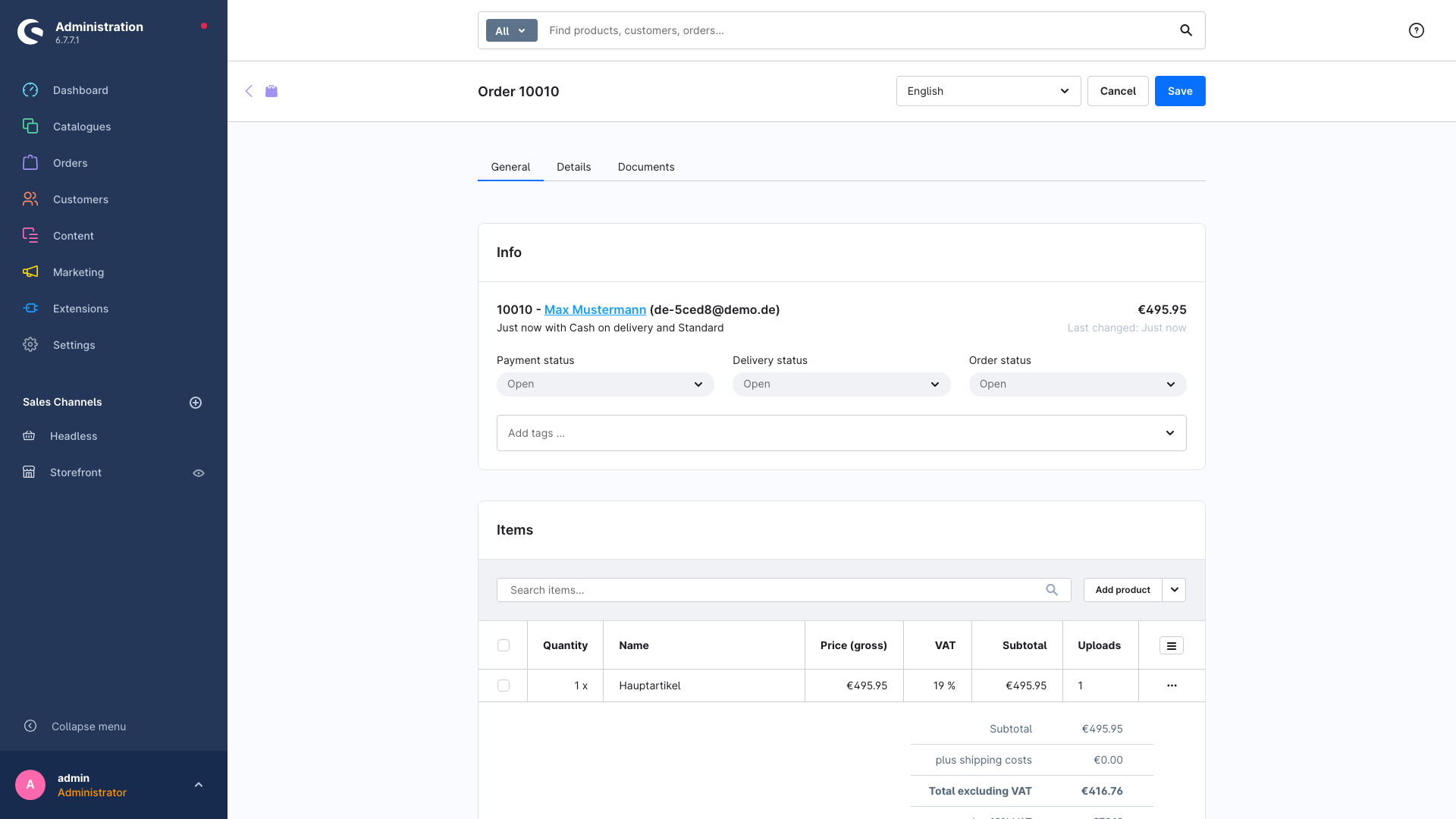The height and width of the screenshot is (819, 1456).
Task: Switch to the Documents tab
Action: pos(645,167)
